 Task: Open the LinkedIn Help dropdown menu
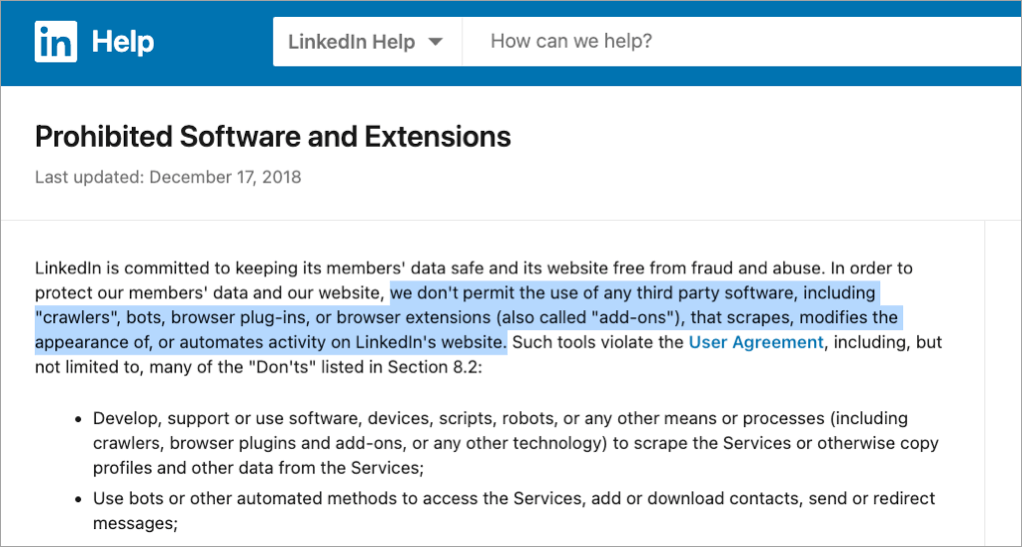pos(365,42)
